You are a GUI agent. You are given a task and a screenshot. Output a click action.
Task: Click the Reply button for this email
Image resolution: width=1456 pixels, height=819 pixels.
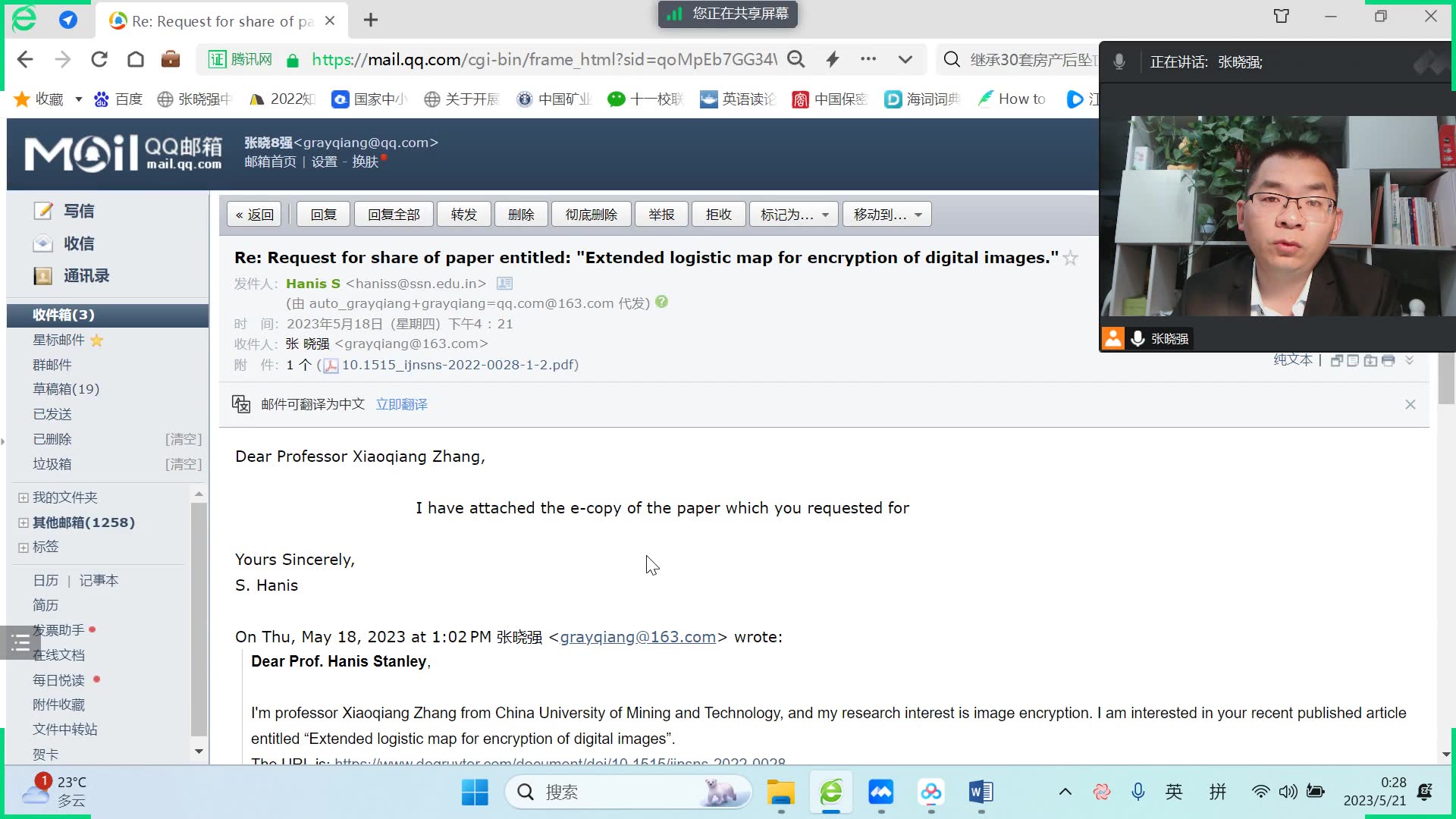[322, 215]
